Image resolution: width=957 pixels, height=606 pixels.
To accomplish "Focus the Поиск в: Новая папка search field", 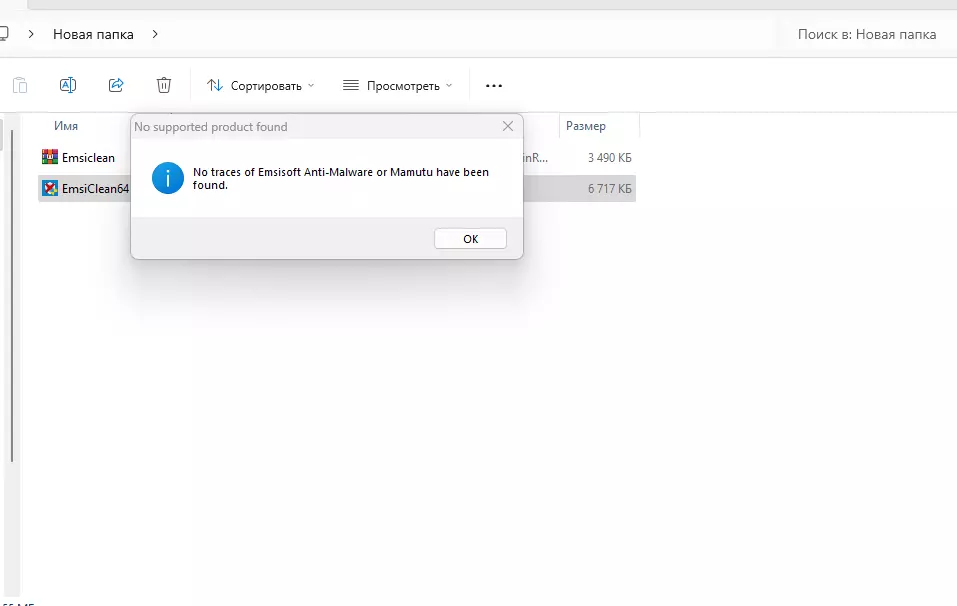I will (867, 35).
